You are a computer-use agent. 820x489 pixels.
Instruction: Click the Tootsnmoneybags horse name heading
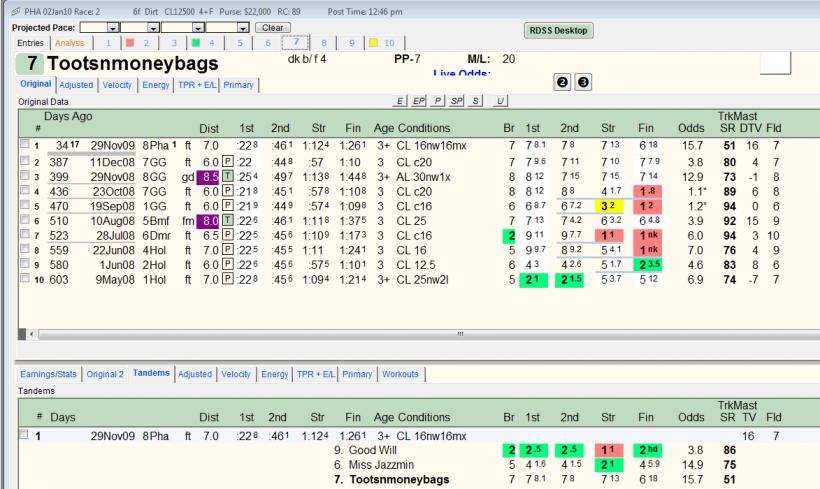133,63
